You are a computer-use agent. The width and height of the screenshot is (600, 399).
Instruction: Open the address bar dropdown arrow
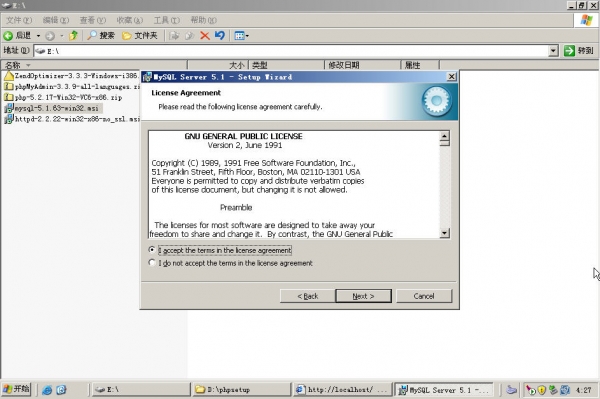coord(553,50)
